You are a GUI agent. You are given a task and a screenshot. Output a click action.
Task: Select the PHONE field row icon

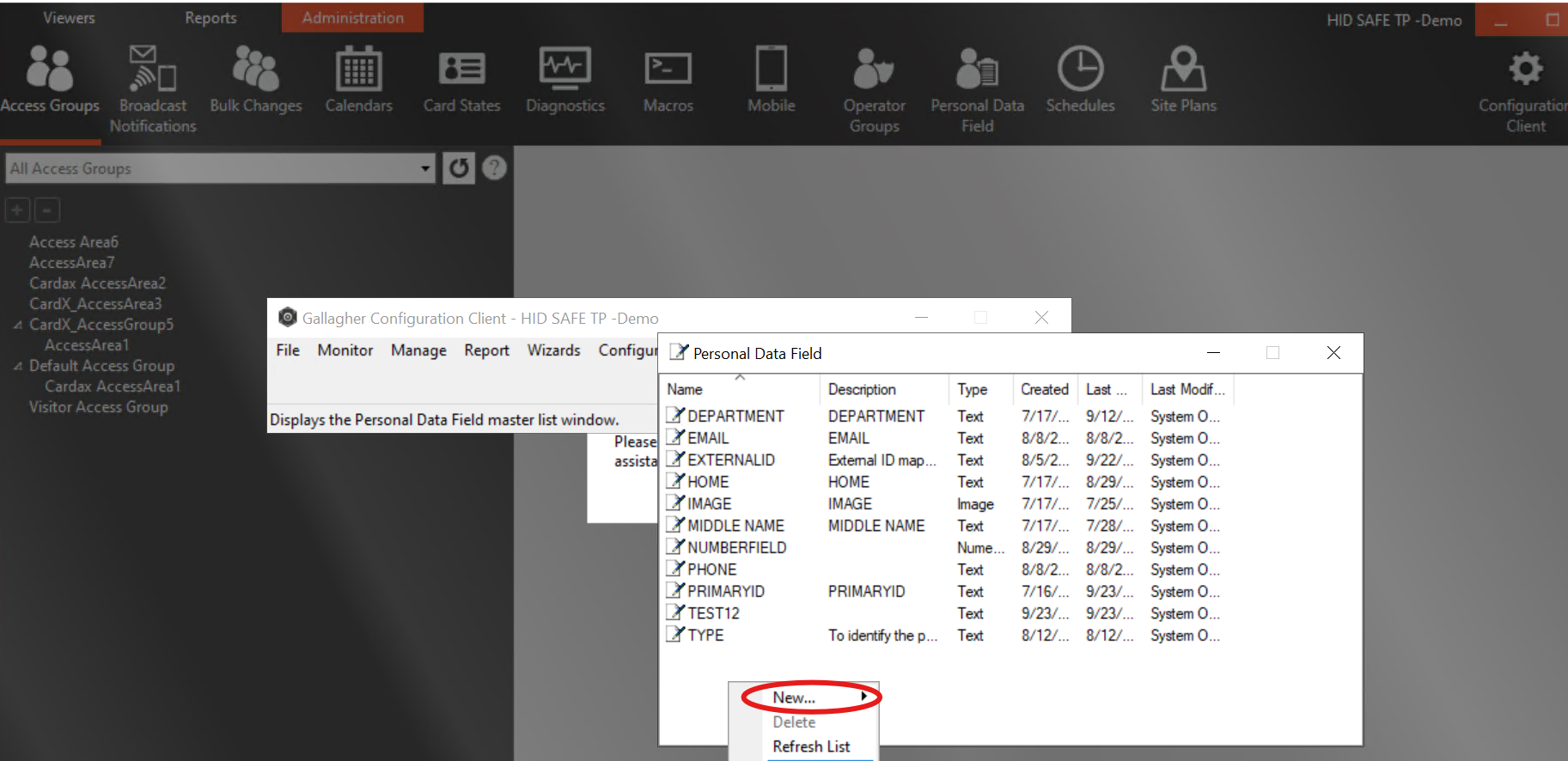tap(676, 569)
